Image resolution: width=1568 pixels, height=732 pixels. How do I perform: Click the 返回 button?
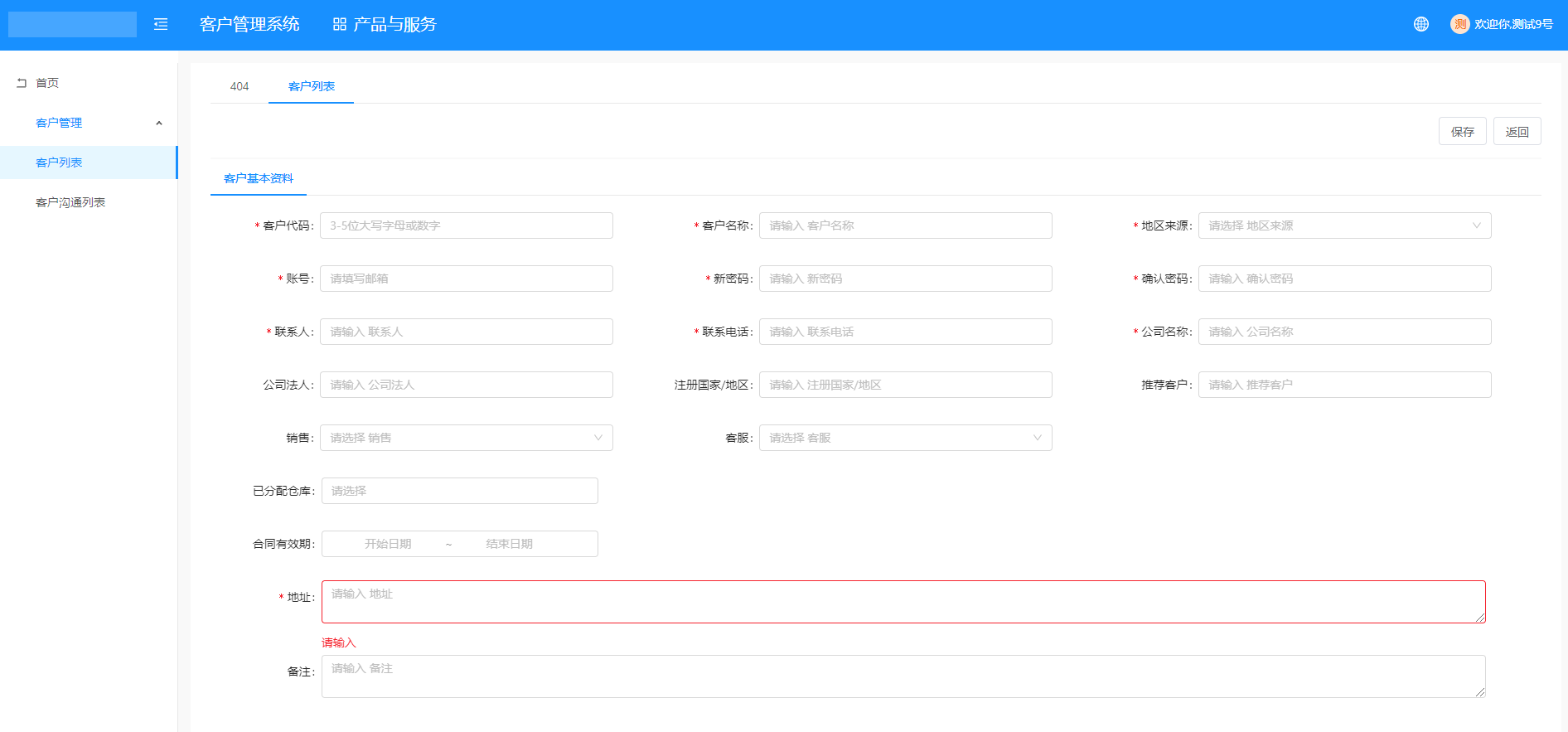tap(1517, 132)
